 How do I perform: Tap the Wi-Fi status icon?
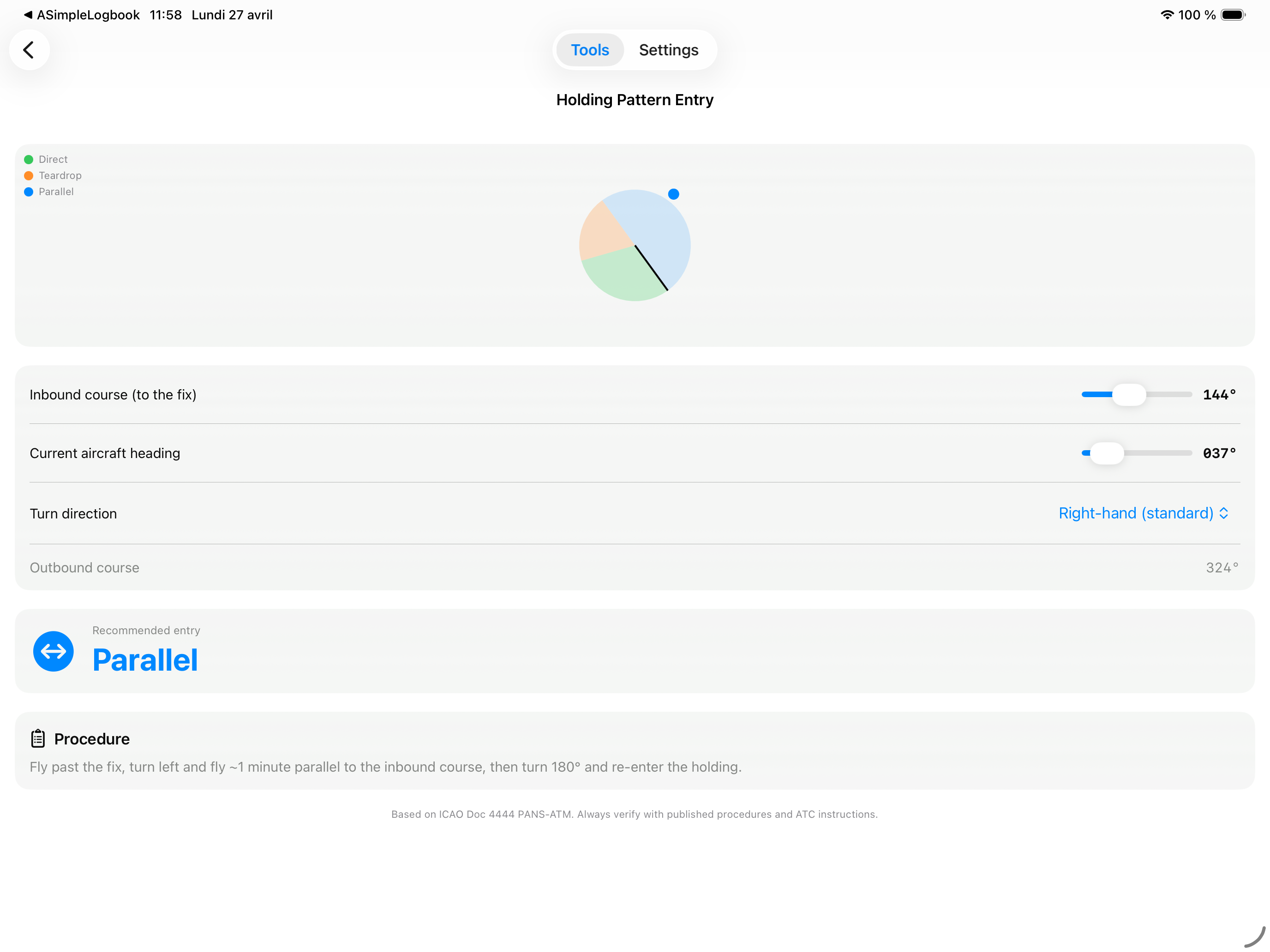click(x=1167, y=15)
